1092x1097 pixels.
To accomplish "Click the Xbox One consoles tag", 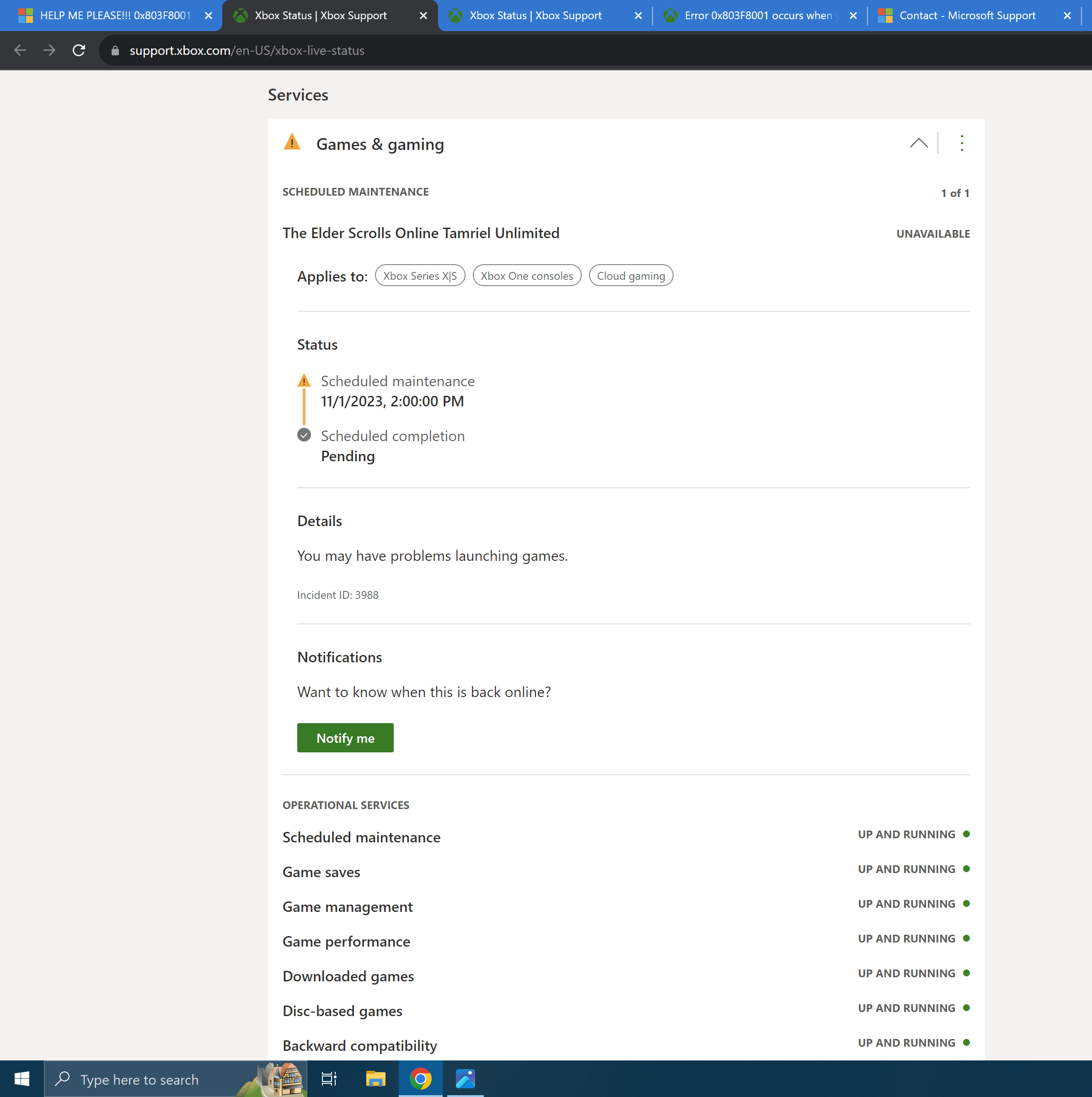I will pos(527,276).
